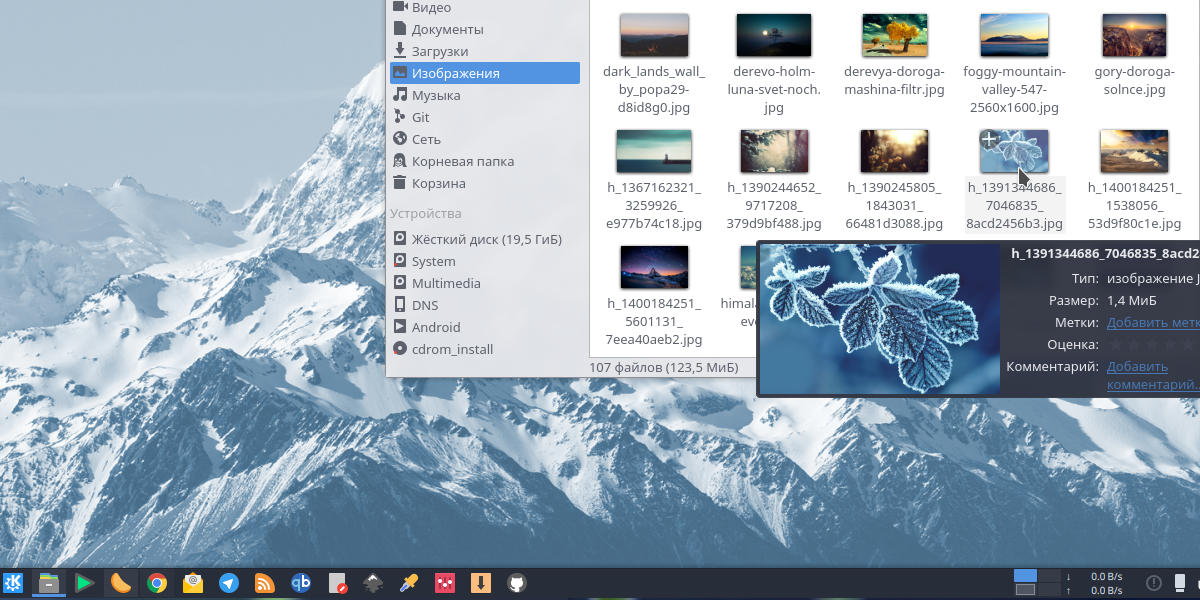Viewport: 1200px width, 600px height.
Task: Open Загрузки in the places sidebar
Action: click(439, 51)
